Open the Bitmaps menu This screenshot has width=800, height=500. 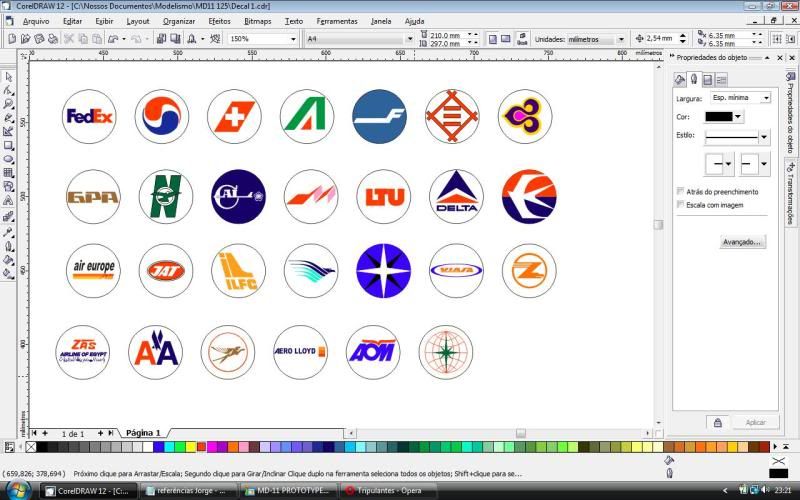258,21
